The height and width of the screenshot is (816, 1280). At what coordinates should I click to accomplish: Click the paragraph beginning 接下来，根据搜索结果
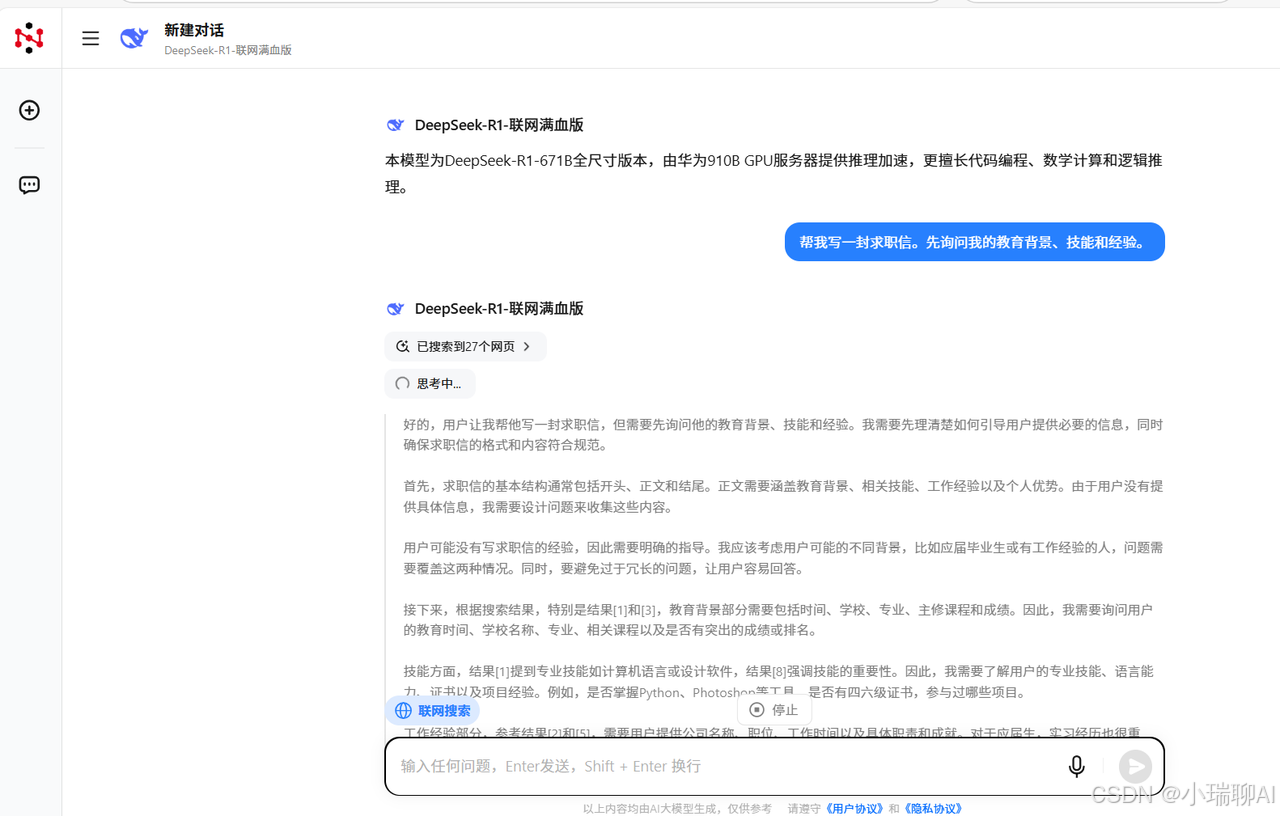[x=778, y=620]
